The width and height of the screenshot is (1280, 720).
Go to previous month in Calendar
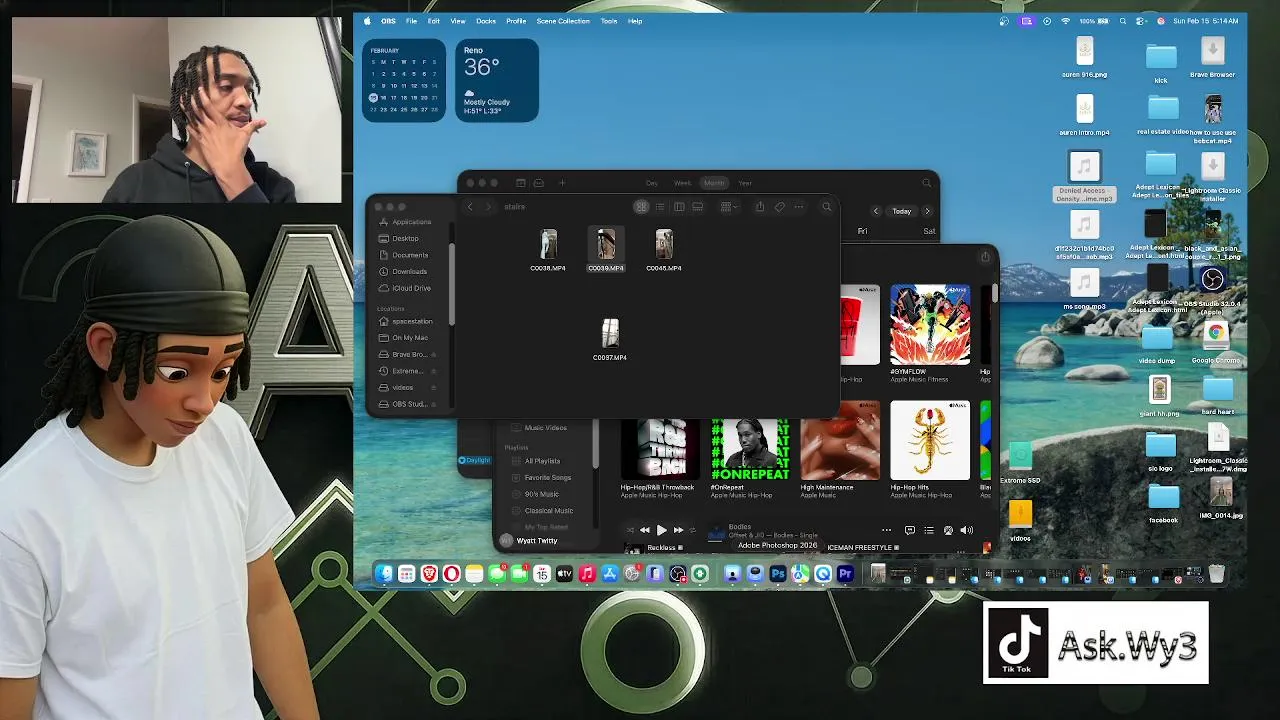coord(876,211)
